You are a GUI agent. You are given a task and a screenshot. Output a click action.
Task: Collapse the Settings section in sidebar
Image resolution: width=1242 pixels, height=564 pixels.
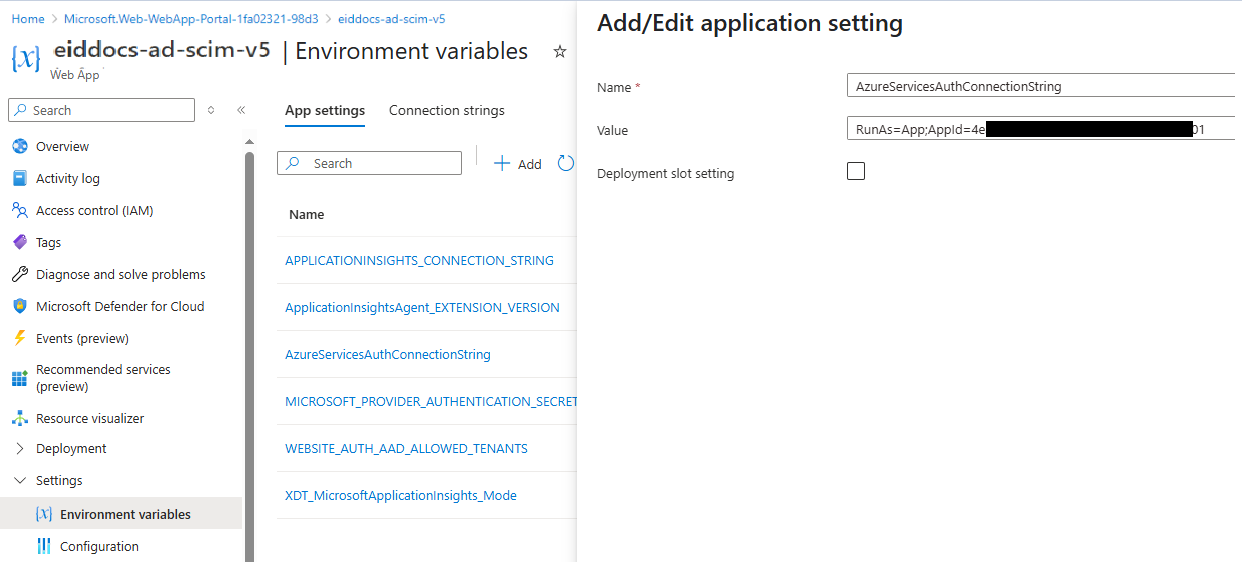pos(19,481)
